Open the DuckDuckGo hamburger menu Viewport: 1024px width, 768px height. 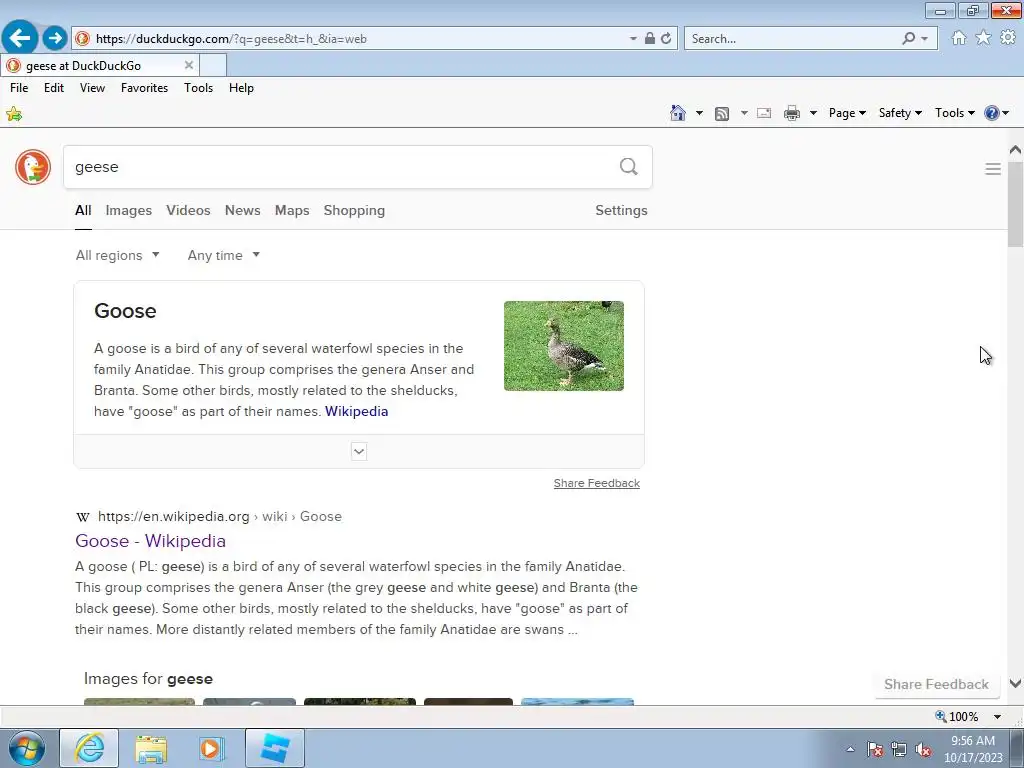coord(993,169)
